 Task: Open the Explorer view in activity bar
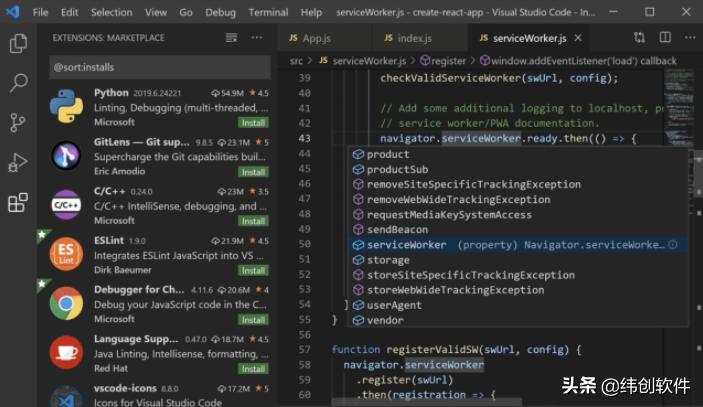pyautogui.click(x=18, y=44)
